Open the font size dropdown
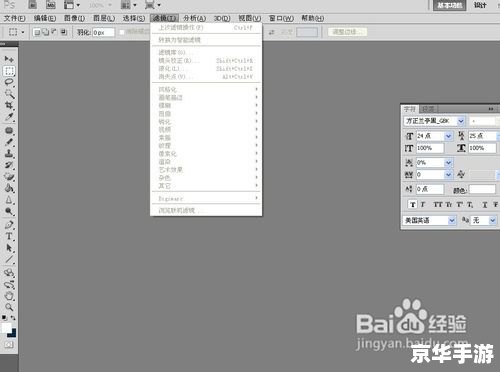 448,136
